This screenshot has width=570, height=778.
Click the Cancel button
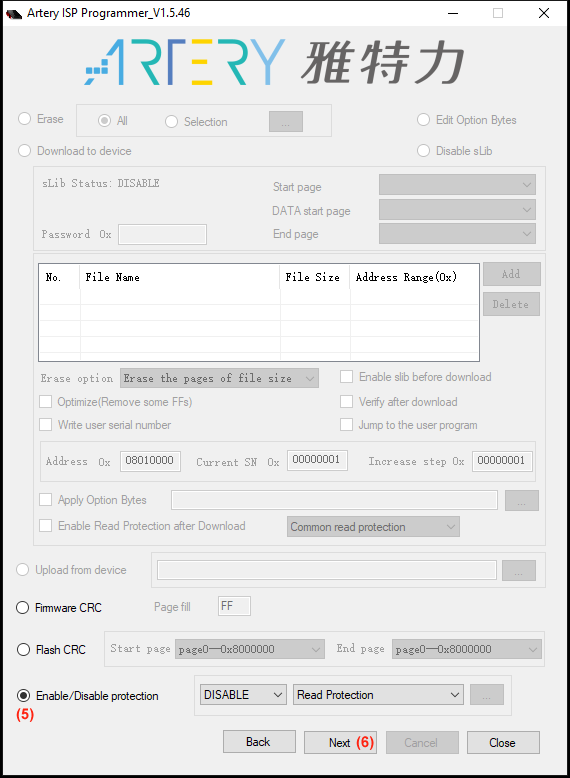(422, 743)
